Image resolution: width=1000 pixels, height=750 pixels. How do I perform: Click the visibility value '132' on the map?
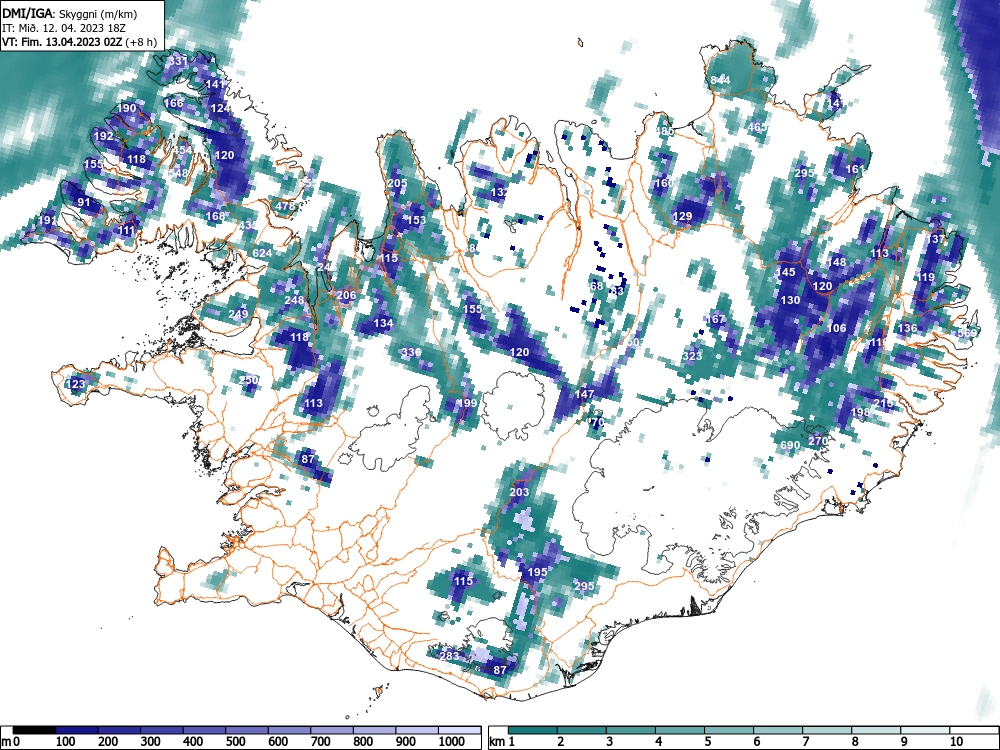click(x=500, y=192)
